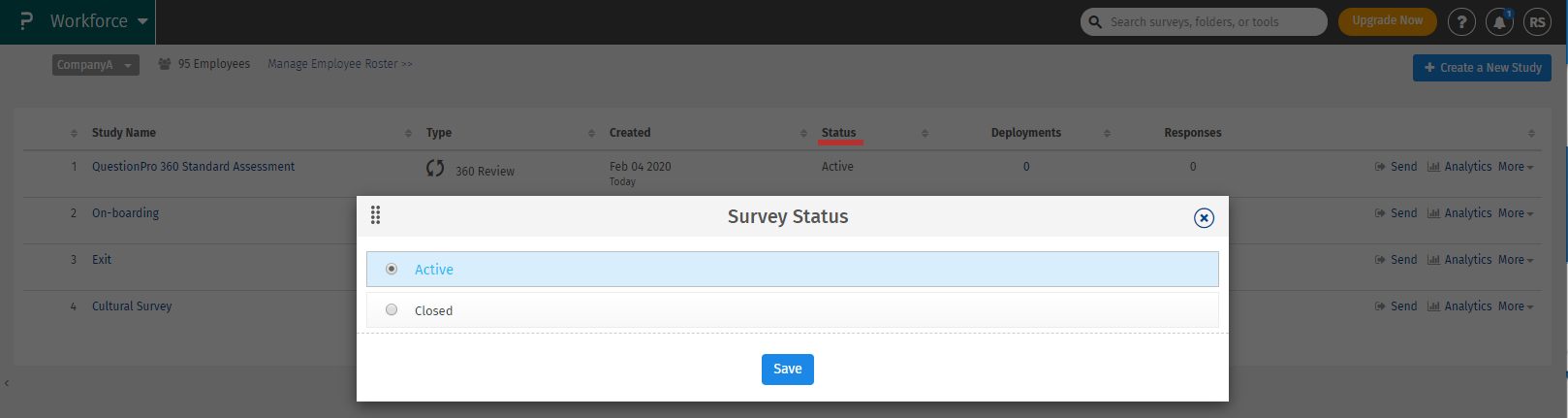Screen dimensions: 1568x418
Task: Open Analytics for QuestionPro 360 Standard Assessment
Action: tap(1459, 167)
